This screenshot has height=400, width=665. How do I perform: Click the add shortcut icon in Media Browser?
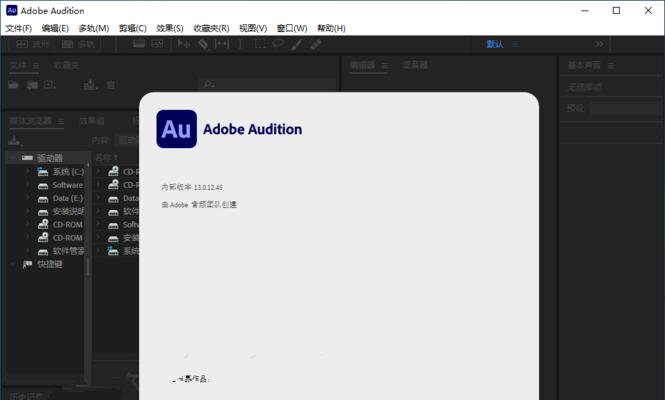(x=15, y=140)
